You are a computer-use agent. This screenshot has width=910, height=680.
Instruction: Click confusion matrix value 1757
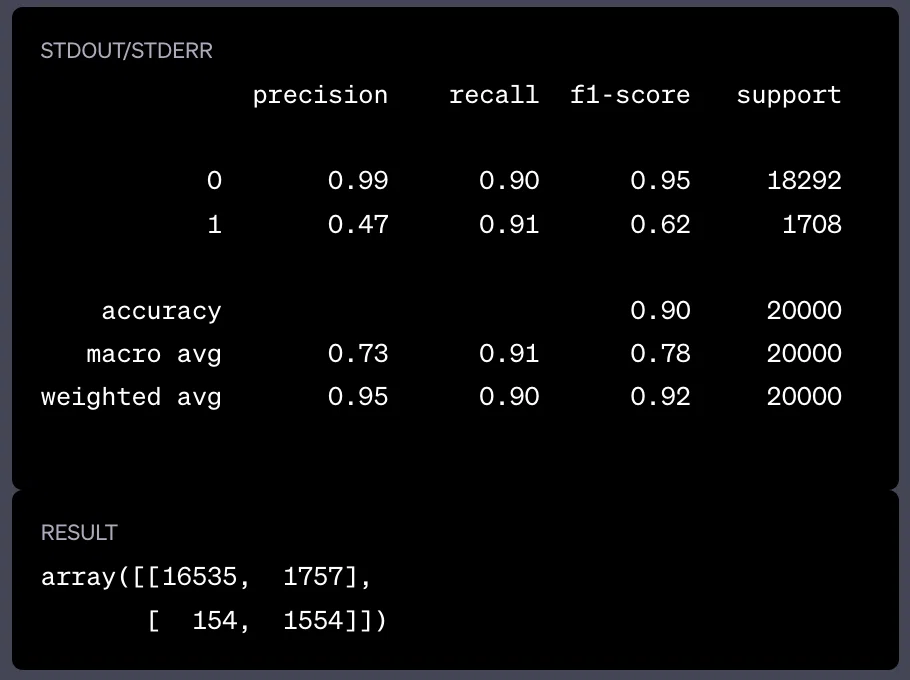(313, 577)
